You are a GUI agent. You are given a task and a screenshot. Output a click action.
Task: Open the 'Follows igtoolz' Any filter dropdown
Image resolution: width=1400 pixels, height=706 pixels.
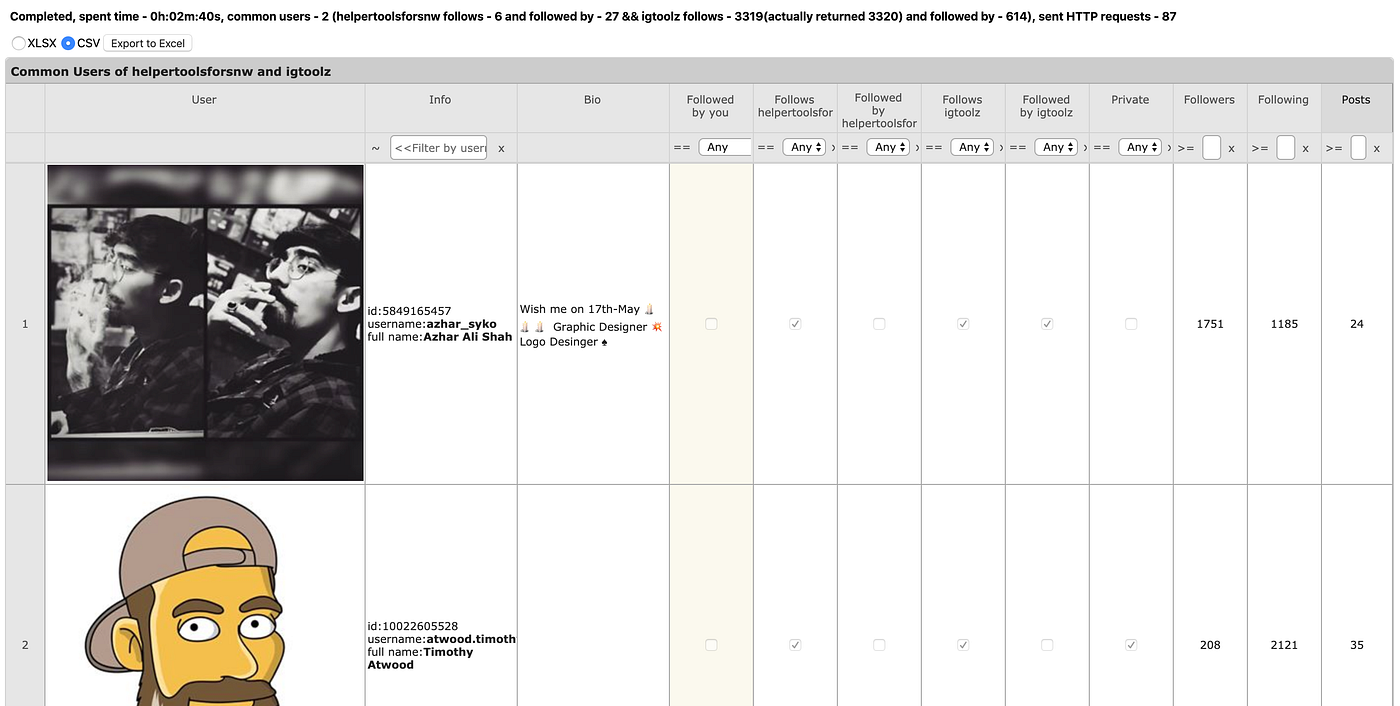[x=973, y=147]
